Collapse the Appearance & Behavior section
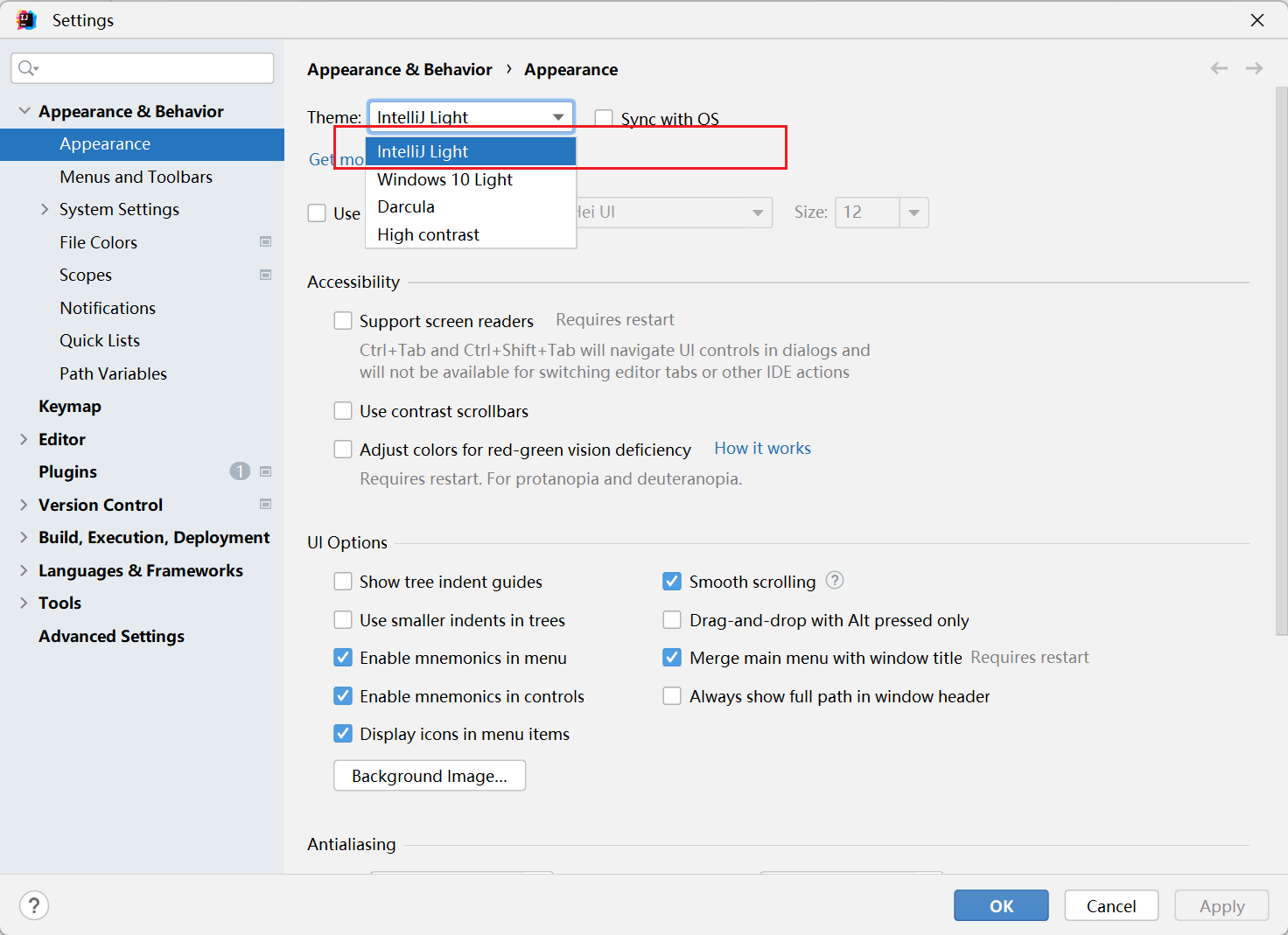The height and width of the screenshot is (935, 1288). [24, 111]
